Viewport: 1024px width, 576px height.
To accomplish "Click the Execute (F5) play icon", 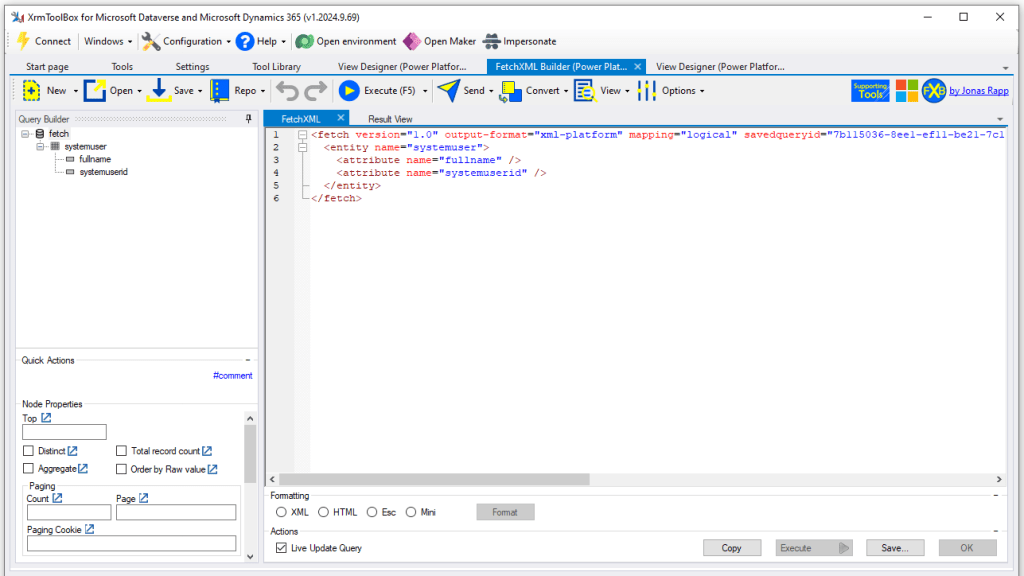I will tap(349, 91).
